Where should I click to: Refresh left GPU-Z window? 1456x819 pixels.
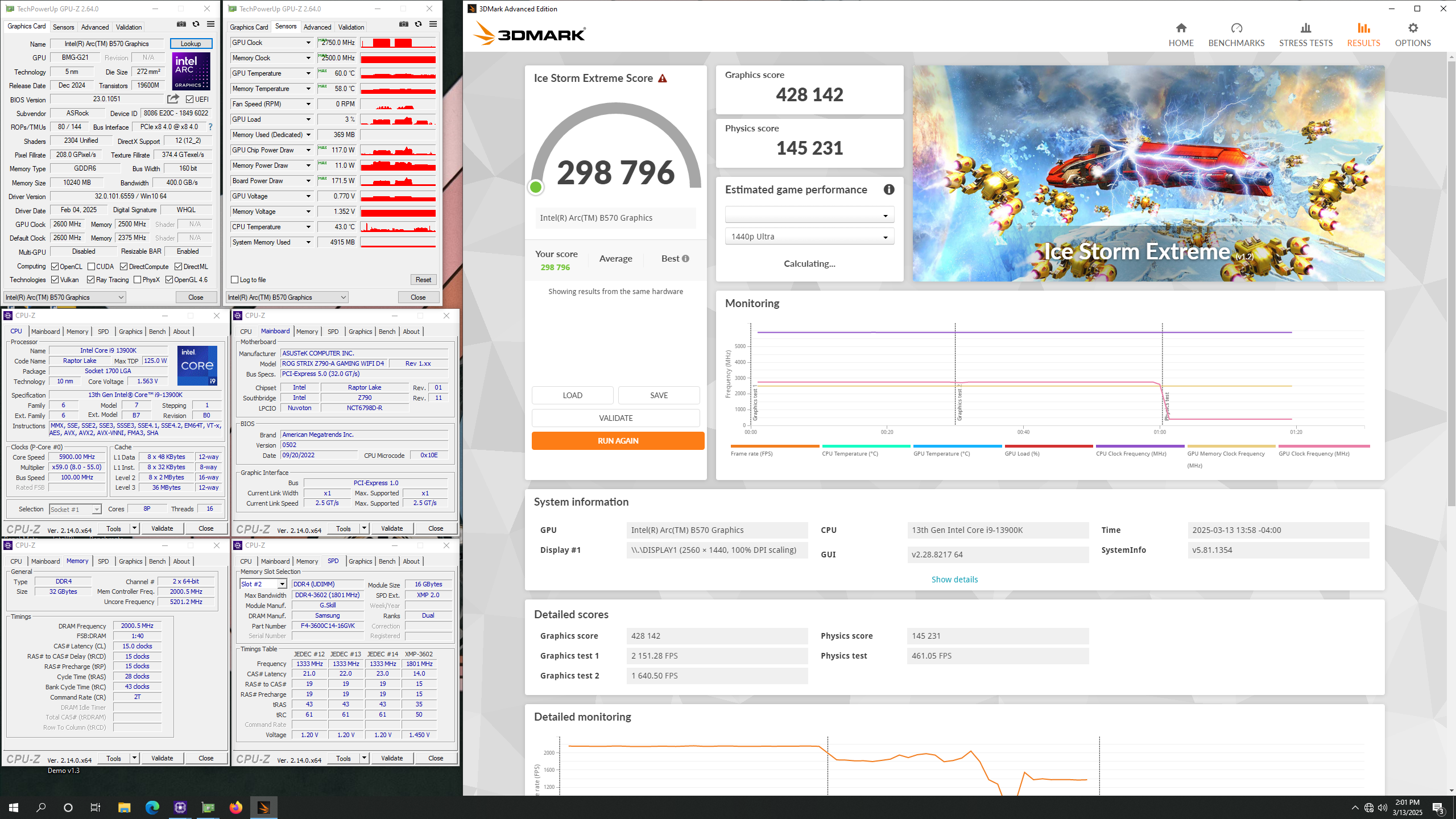pos(196,24)
